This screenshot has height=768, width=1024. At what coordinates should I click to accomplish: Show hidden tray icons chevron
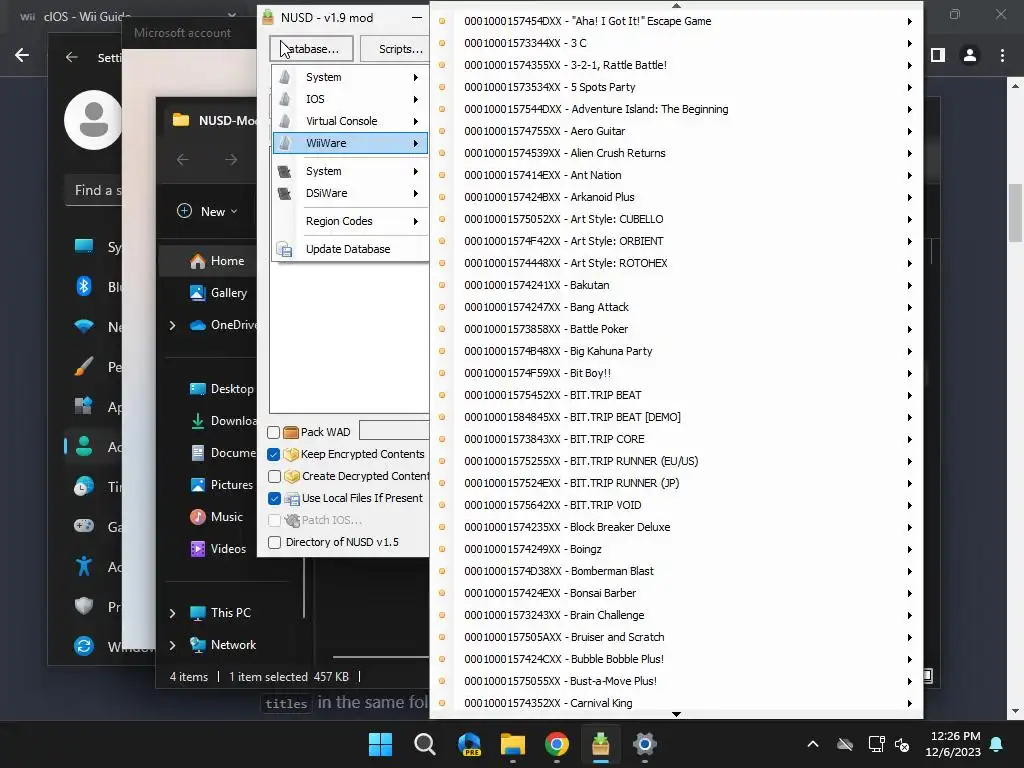pyautogui.click(x=813, y=744)
